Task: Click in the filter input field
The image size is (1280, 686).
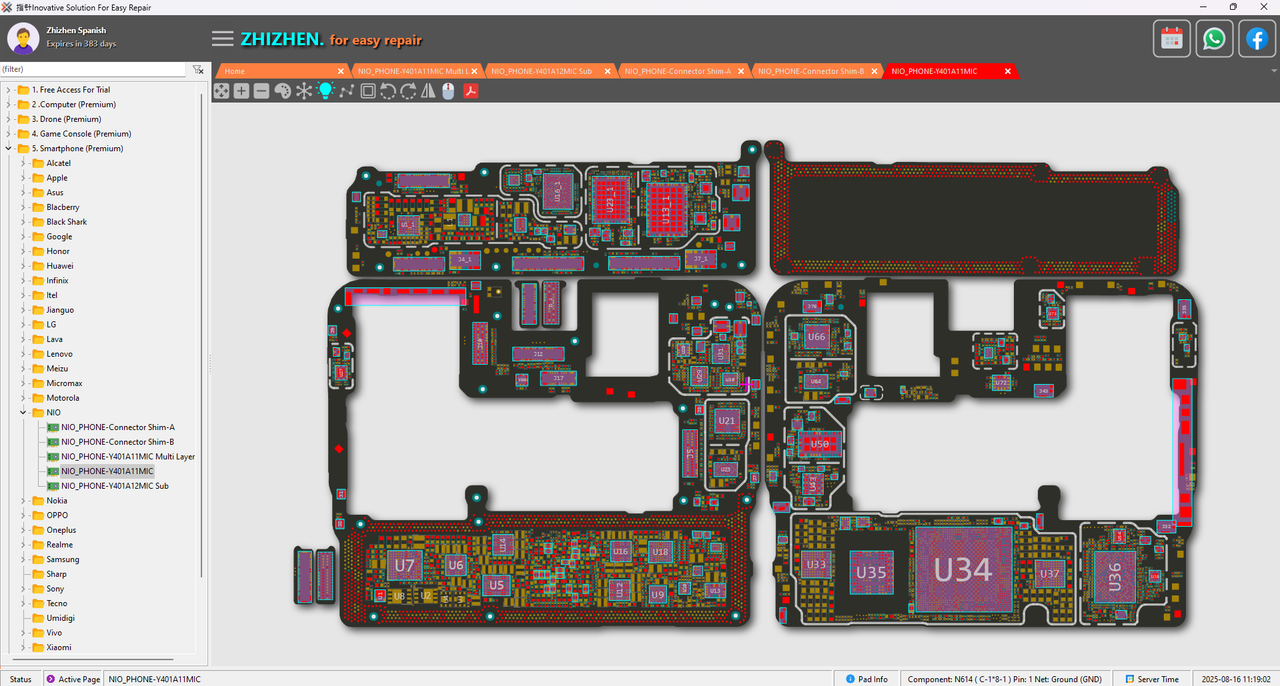Action: coord(93,70)
